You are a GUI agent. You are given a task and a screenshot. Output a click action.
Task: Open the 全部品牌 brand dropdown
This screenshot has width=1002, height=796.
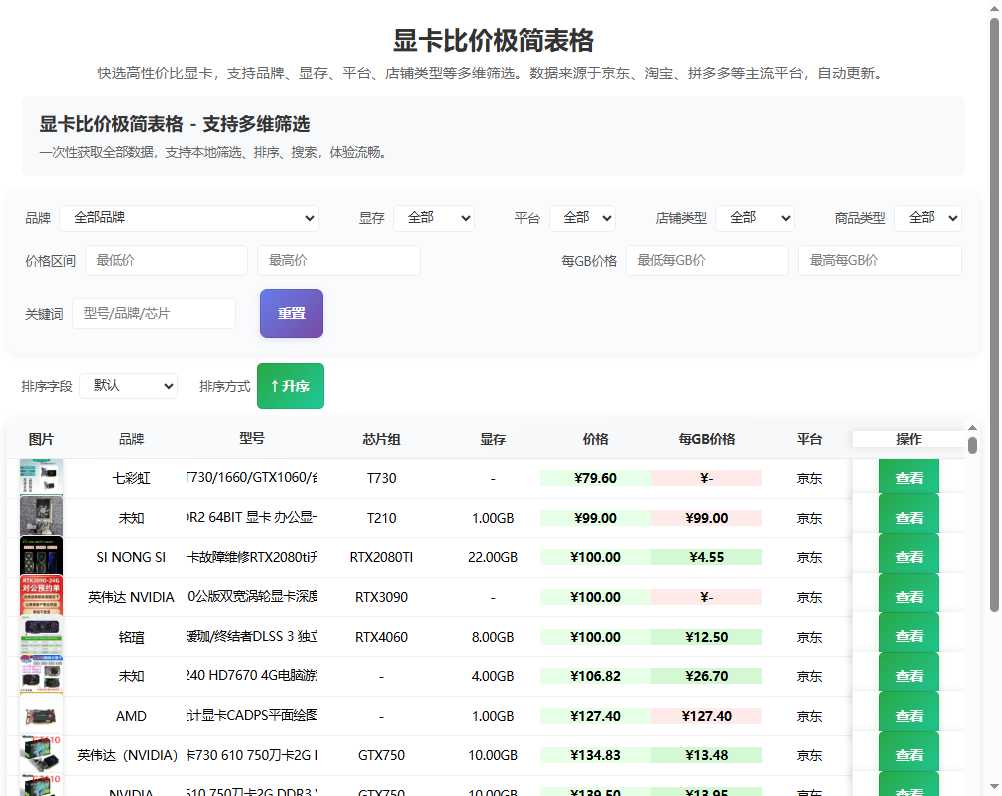coord(190,217)
